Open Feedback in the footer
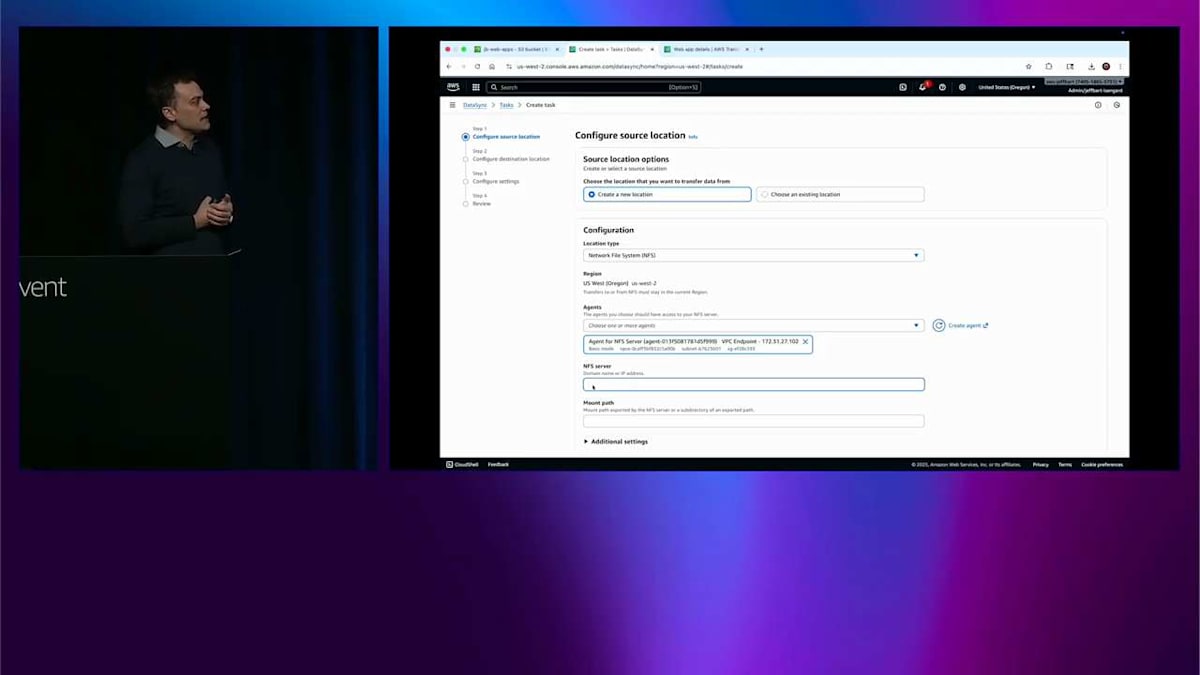Screen dimensions: 1200x675 click(x=498, y=465)
